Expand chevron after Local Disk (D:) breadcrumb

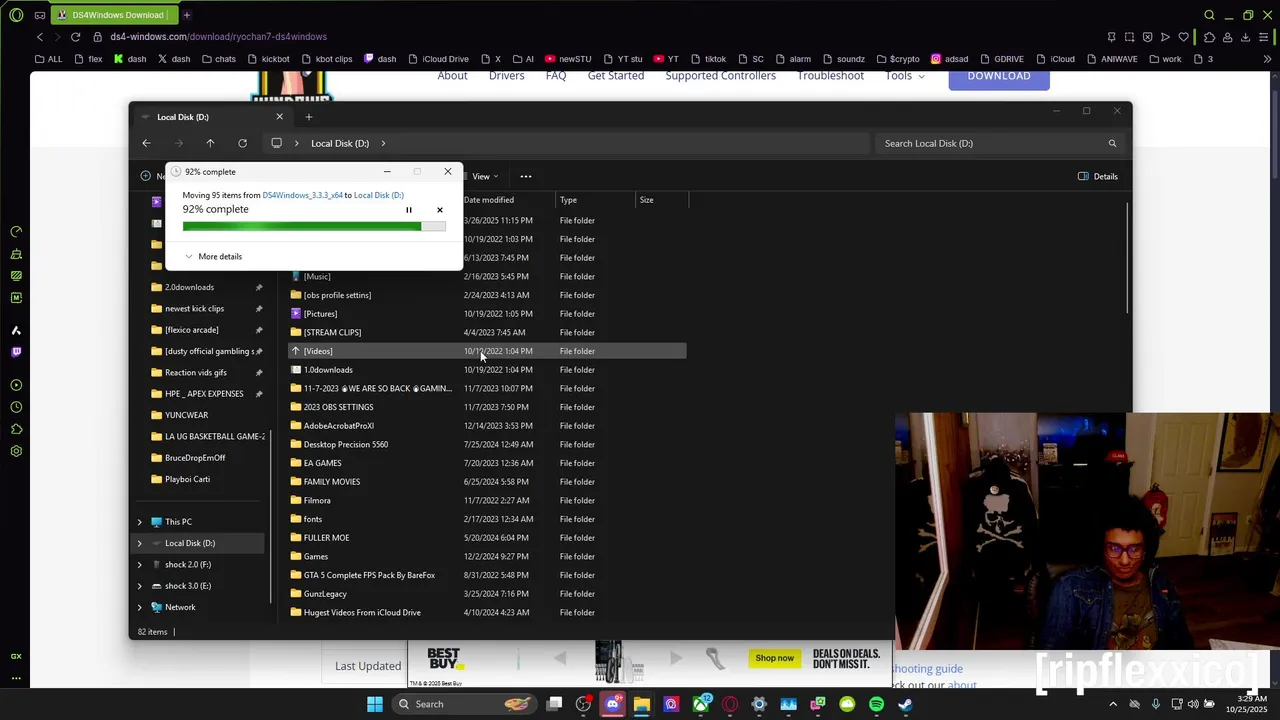click(383, 143)
